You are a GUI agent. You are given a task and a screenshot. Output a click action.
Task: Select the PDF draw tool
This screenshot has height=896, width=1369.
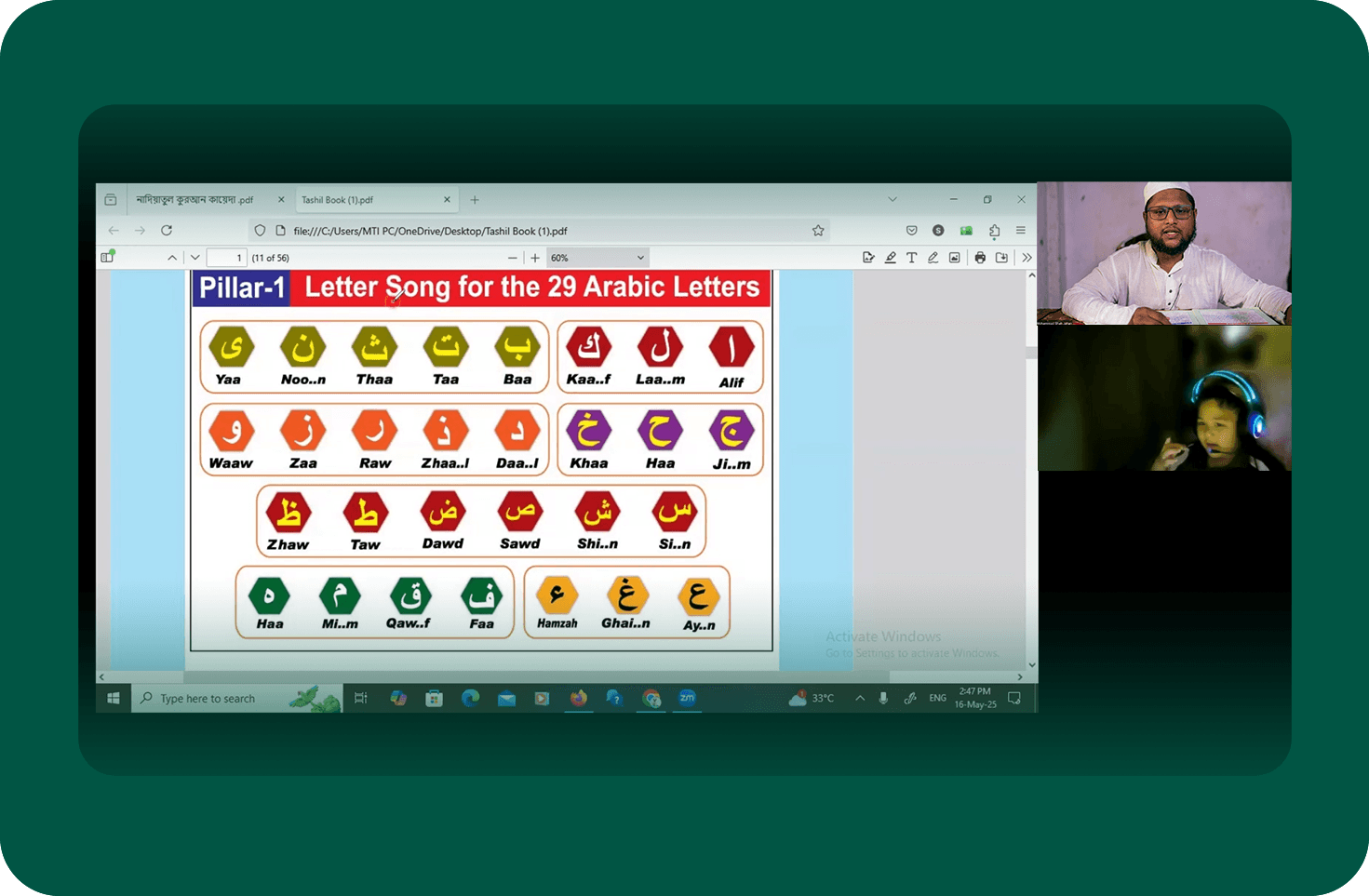[933, 258]
